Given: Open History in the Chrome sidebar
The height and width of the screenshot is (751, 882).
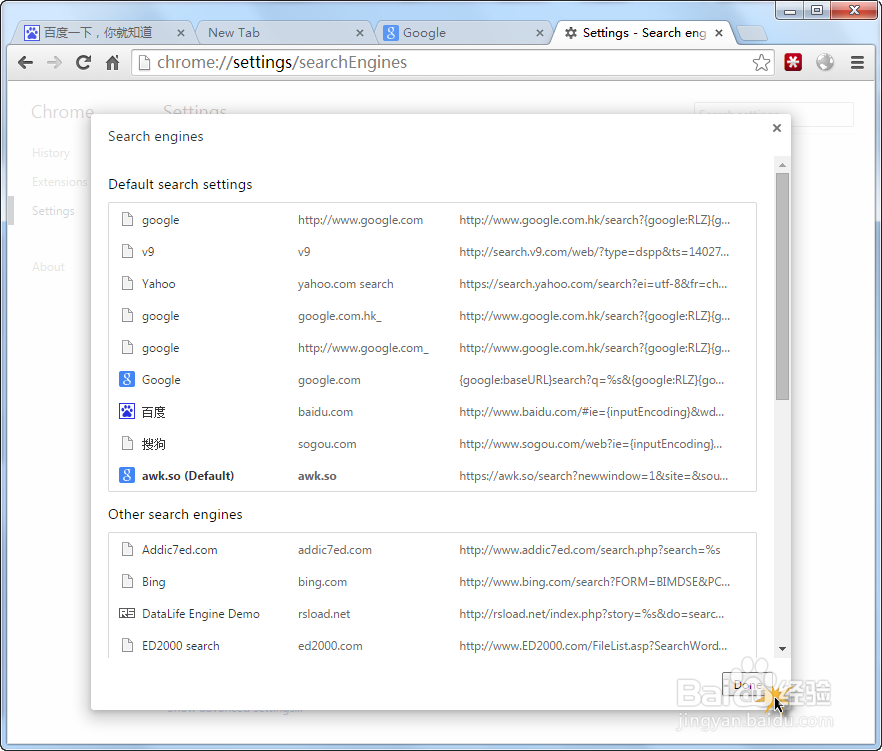Looking at the screenshot, I should pos(51,153).
